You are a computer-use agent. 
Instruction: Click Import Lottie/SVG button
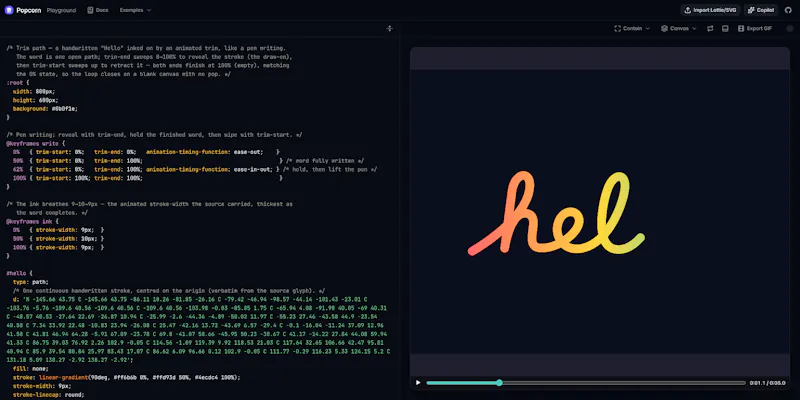(x=710, y=10)
